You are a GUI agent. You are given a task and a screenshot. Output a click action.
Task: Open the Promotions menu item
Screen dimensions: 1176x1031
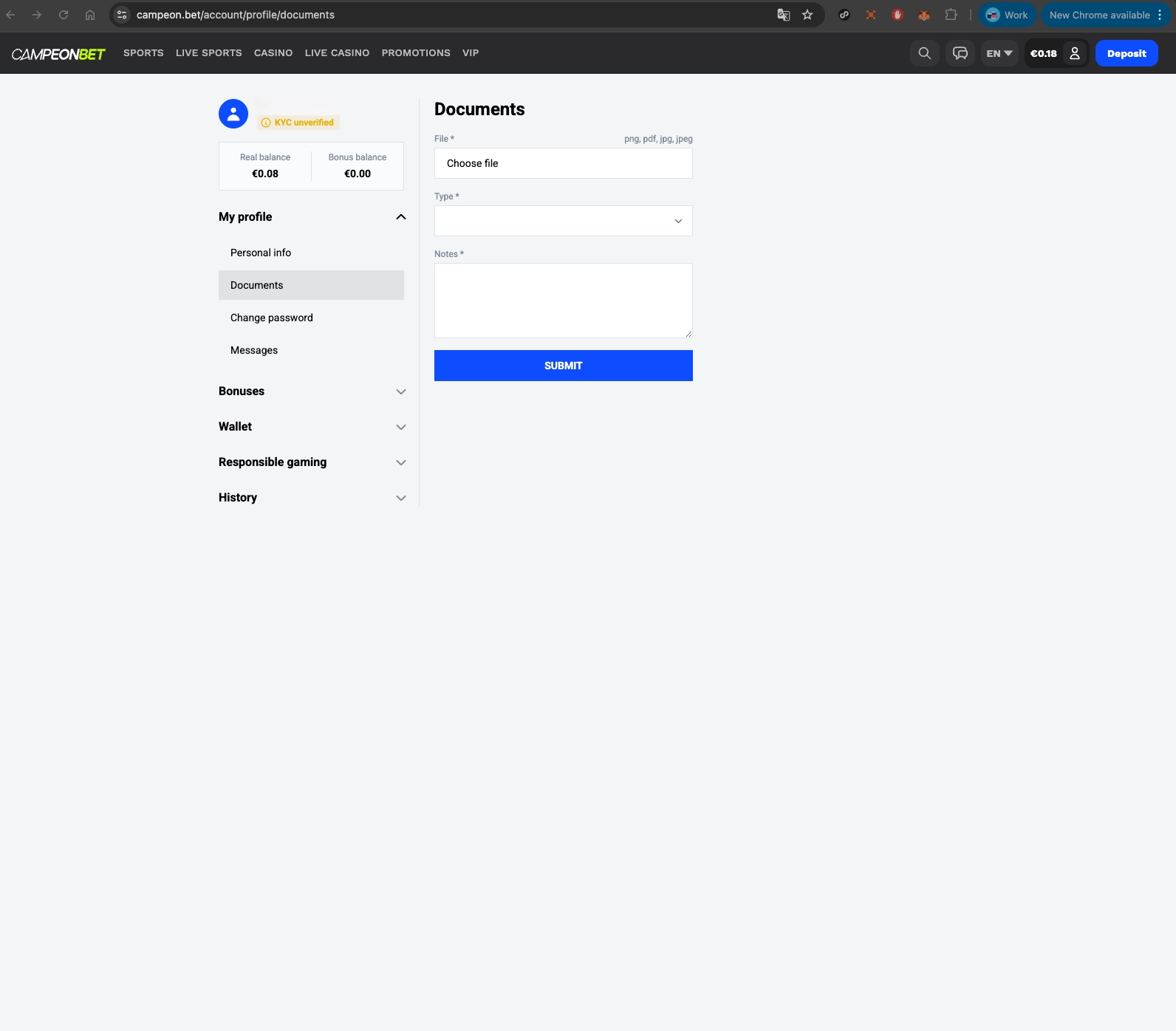(416, 53)
